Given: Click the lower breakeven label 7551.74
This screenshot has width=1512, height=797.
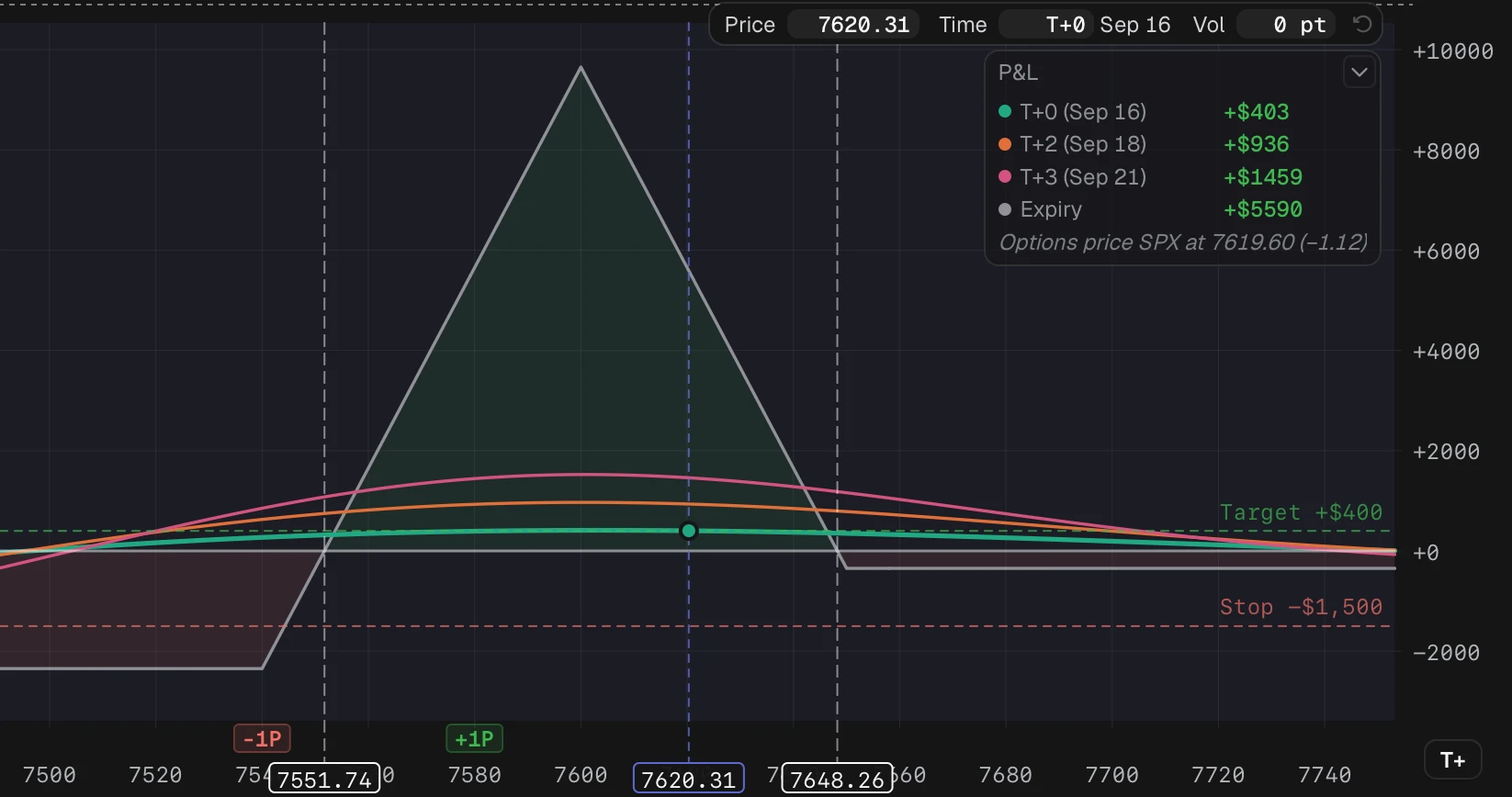Looking at the screenshot, I should (x=324, y=780).
